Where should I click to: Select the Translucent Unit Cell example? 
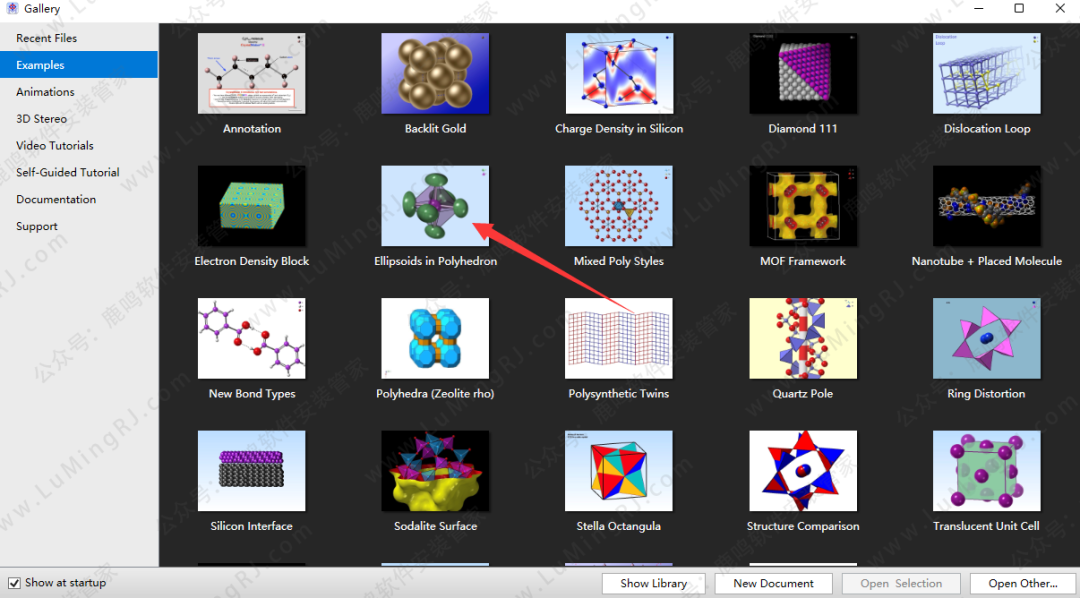[x=986, y=471]
